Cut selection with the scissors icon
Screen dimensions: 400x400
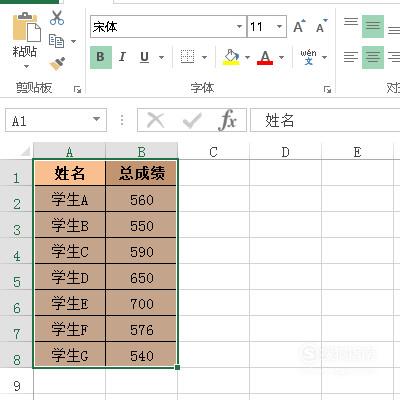57,18
